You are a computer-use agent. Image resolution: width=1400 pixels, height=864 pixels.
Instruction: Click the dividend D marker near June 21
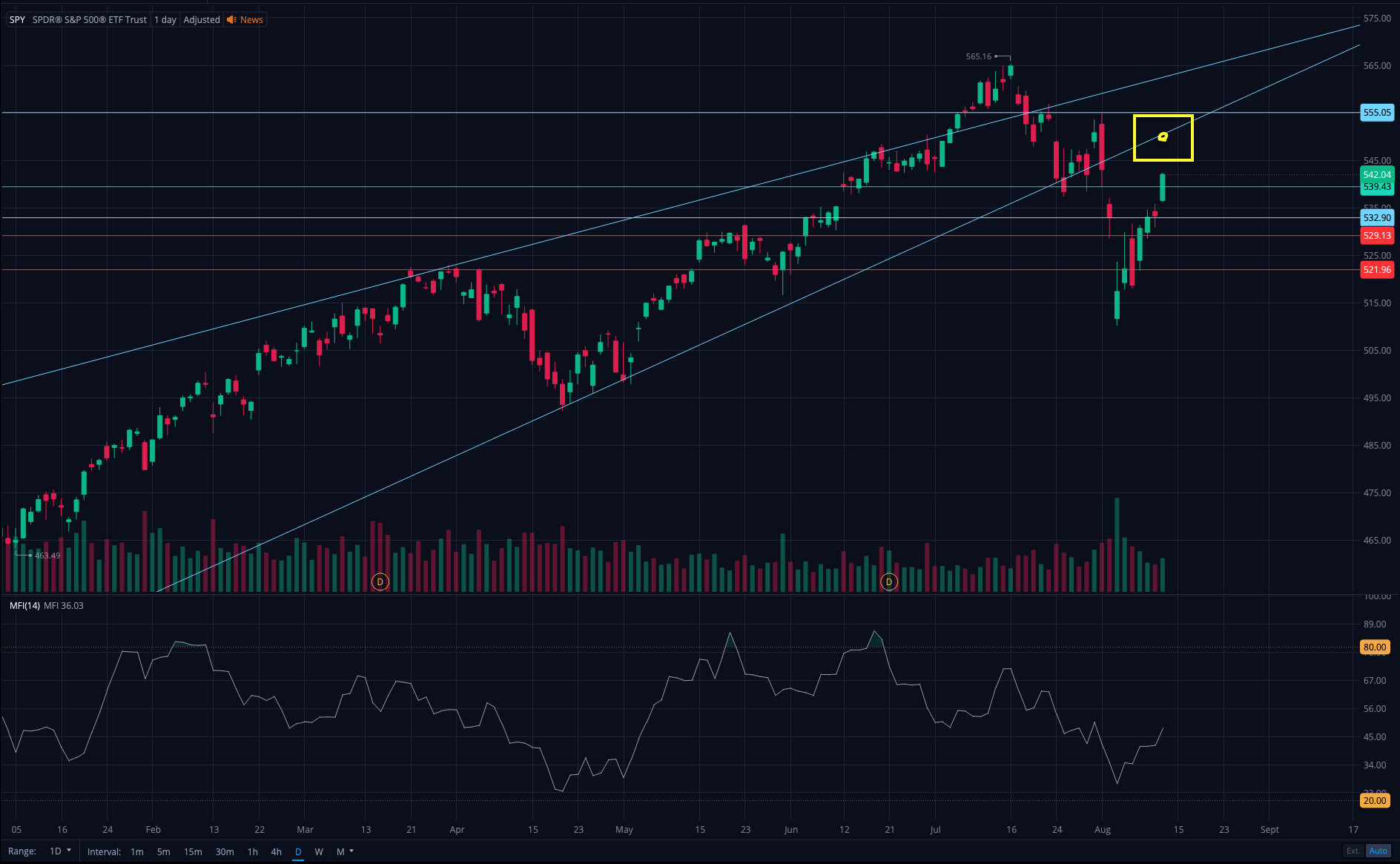tap(888, 581)
